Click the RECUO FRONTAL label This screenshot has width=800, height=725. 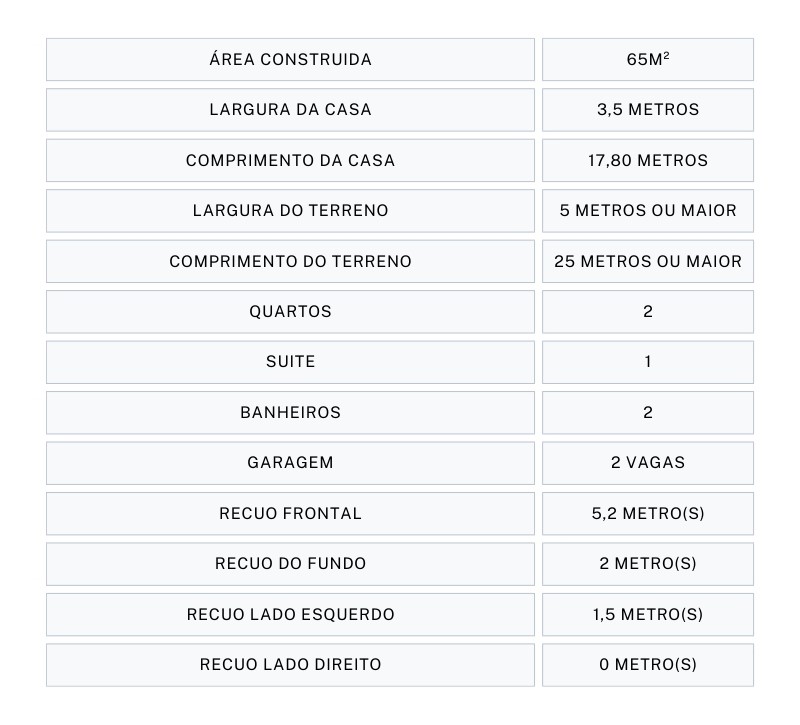(290, 514)
